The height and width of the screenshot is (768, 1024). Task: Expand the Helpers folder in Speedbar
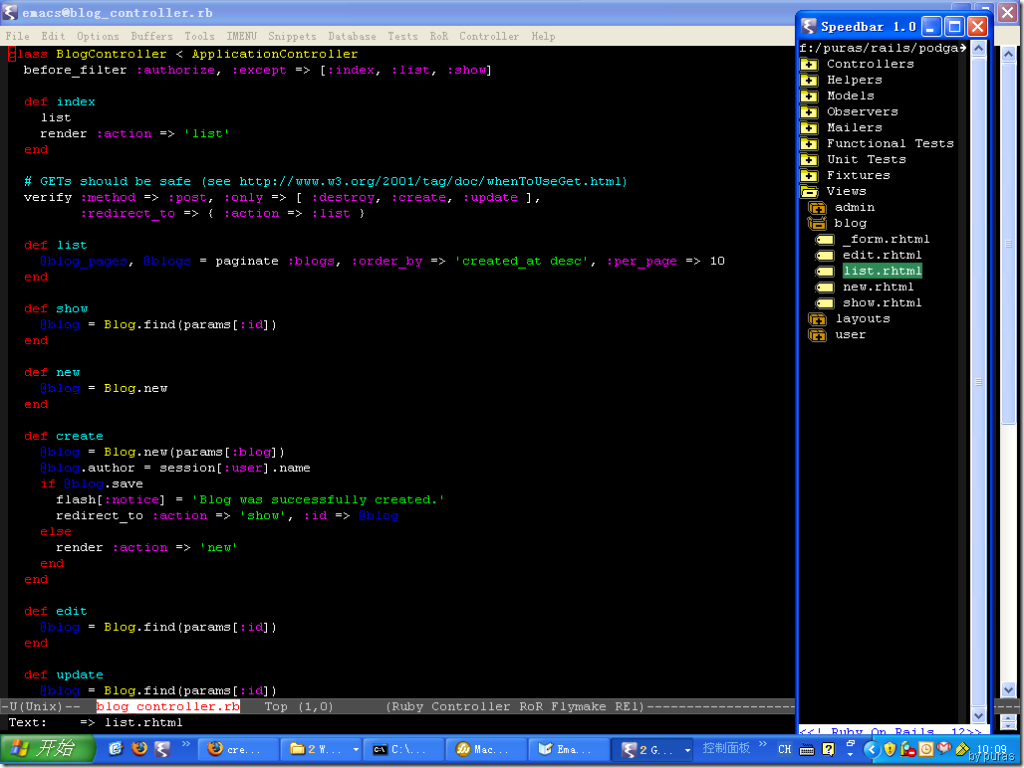(x=809, y=80)
